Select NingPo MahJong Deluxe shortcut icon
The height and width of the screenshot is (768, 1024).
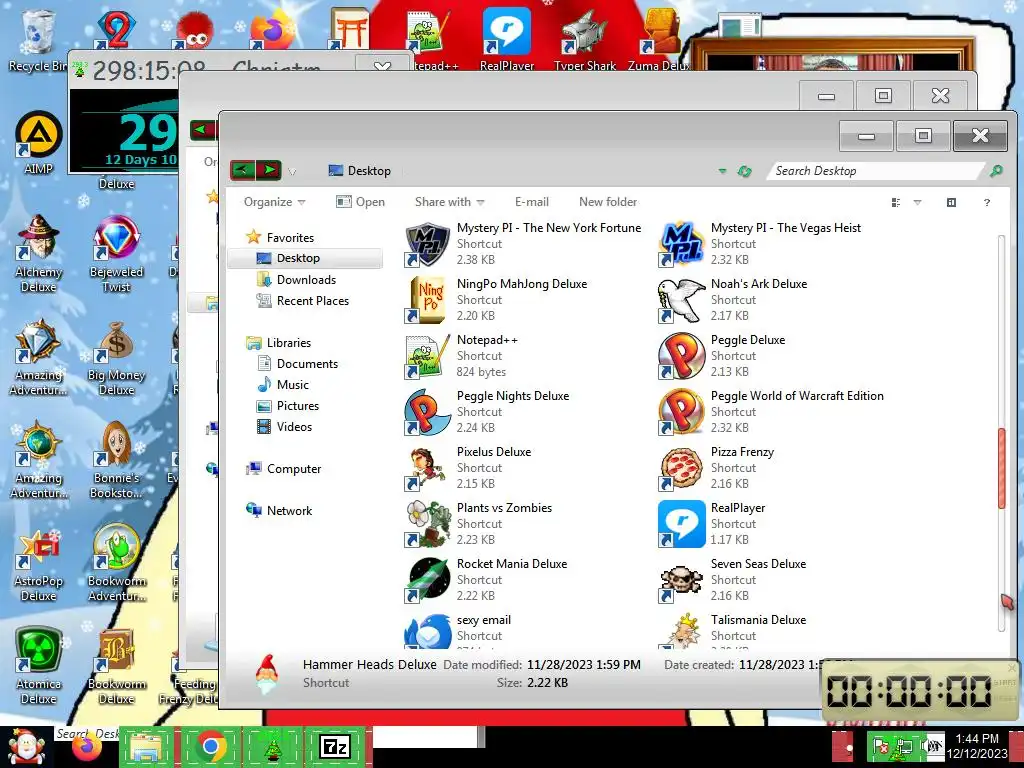click(427, 300)
